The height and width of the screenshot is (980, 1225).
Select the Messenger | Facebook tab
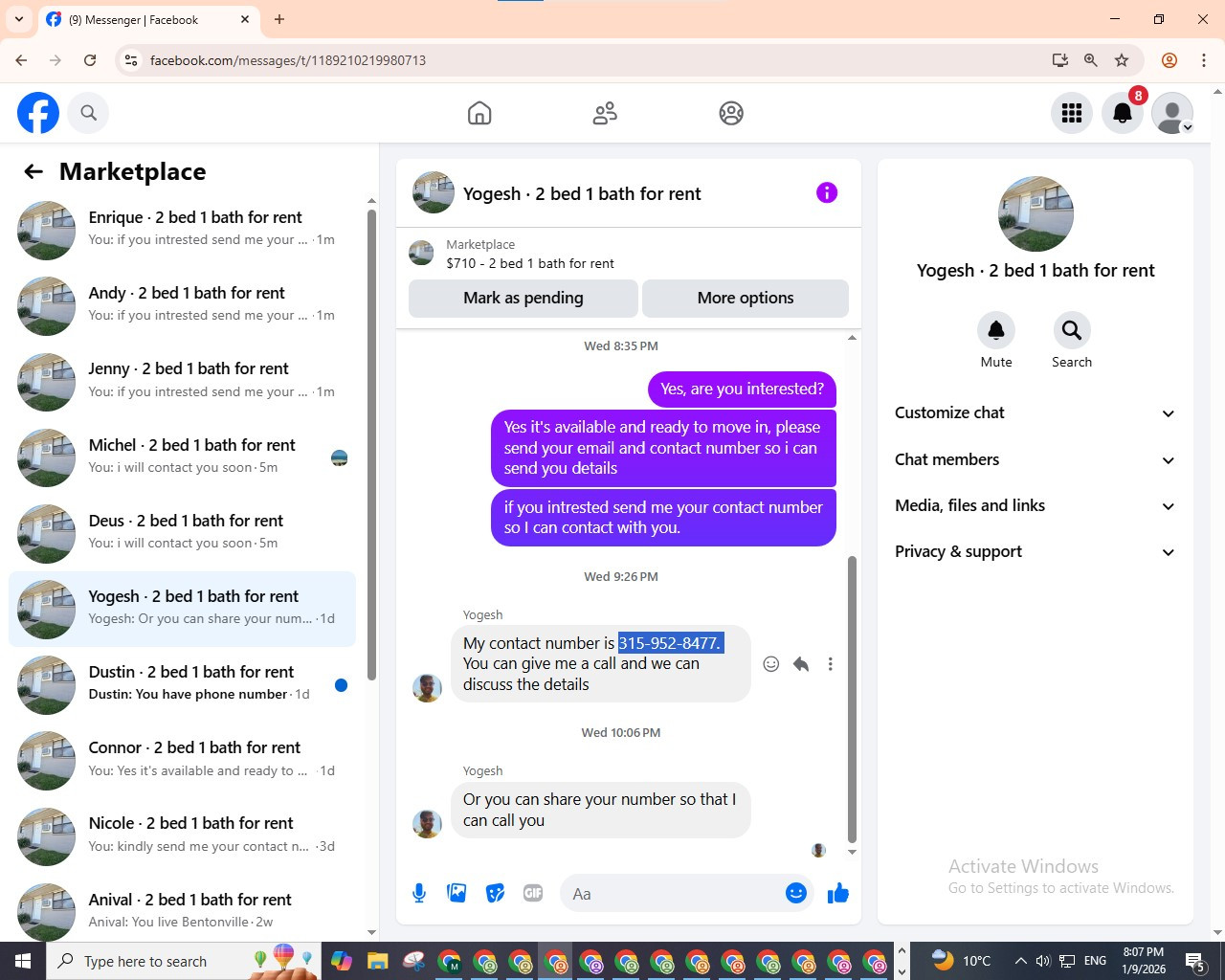(x=148, y=19)
